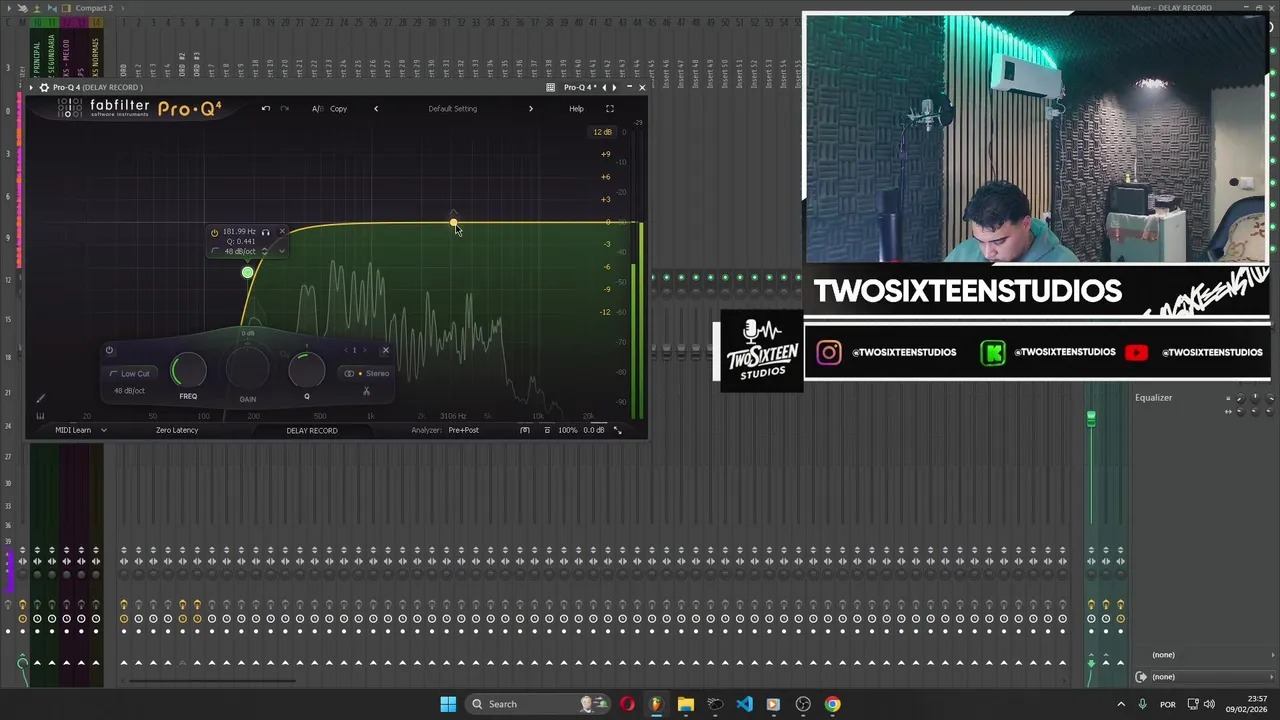Open Google Chrome from taskbar
This screenshot has height=720, width=1280.
[832, 704]
